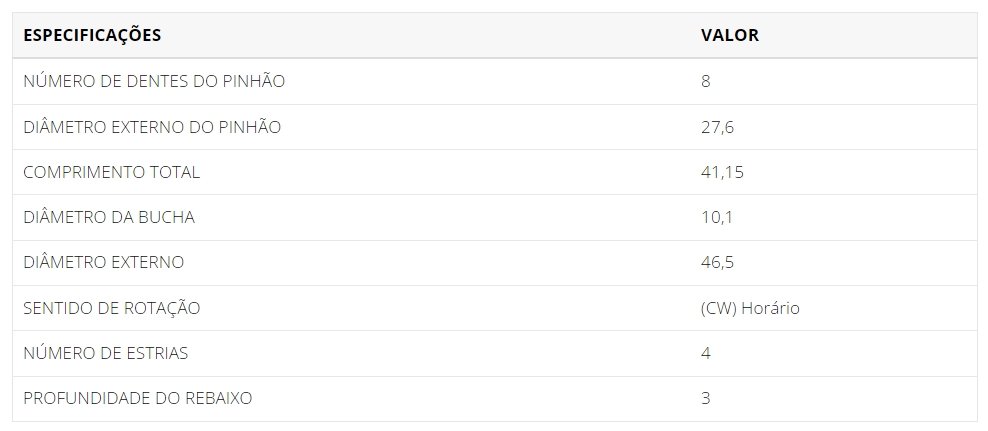This screenshot has width=988, height=431.
Task: Select the DIÂMETRO DA BUCHA label
Action: coord(109,217)
